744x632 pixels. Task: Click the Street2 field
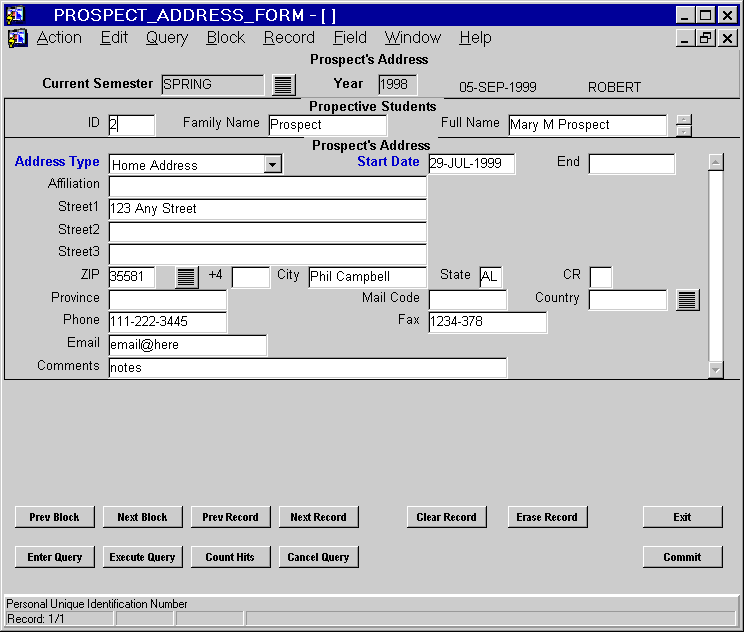(268, 232)
